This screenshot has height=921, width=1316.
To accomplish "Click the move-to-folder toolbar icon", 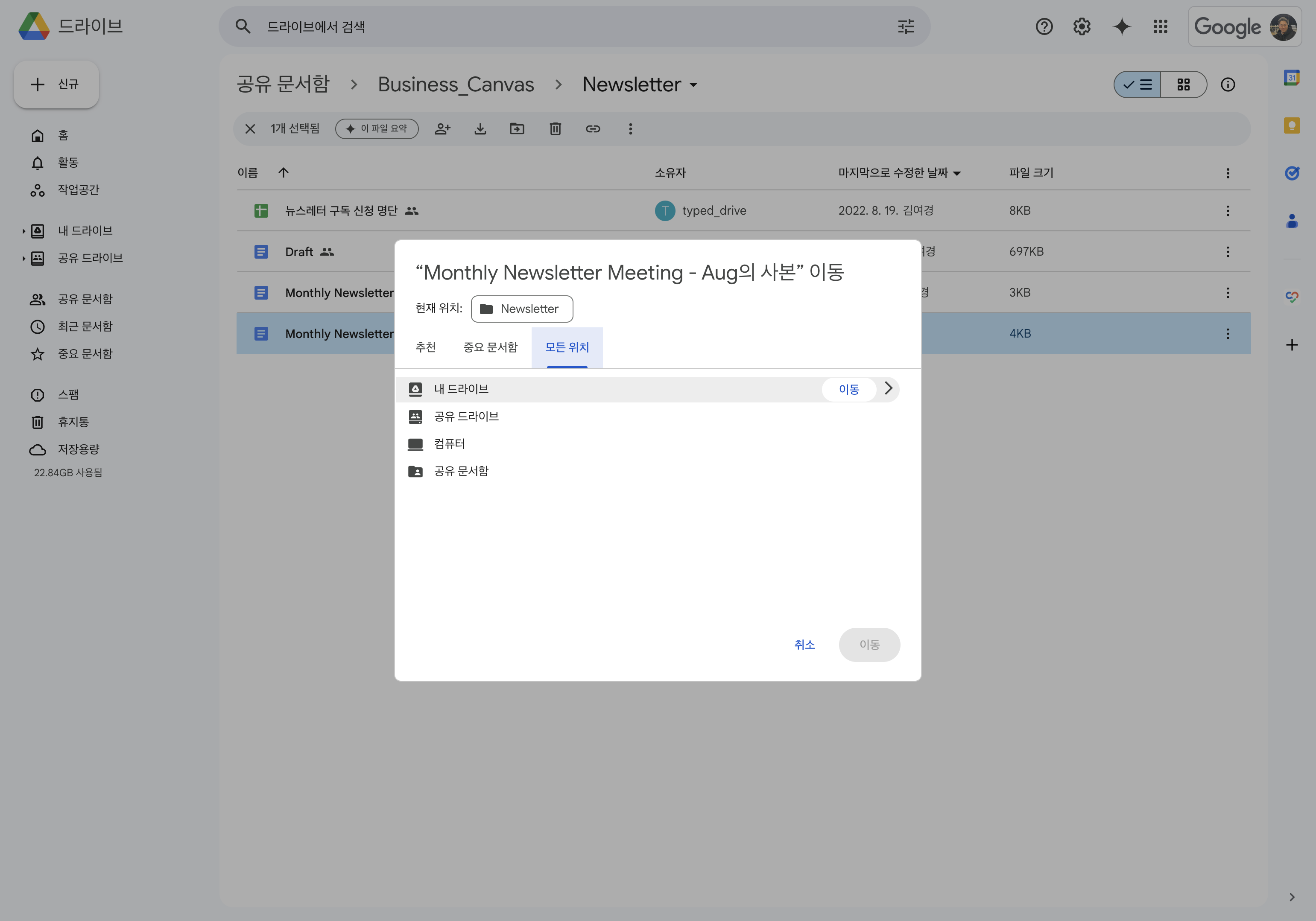I will coord(517,129).
